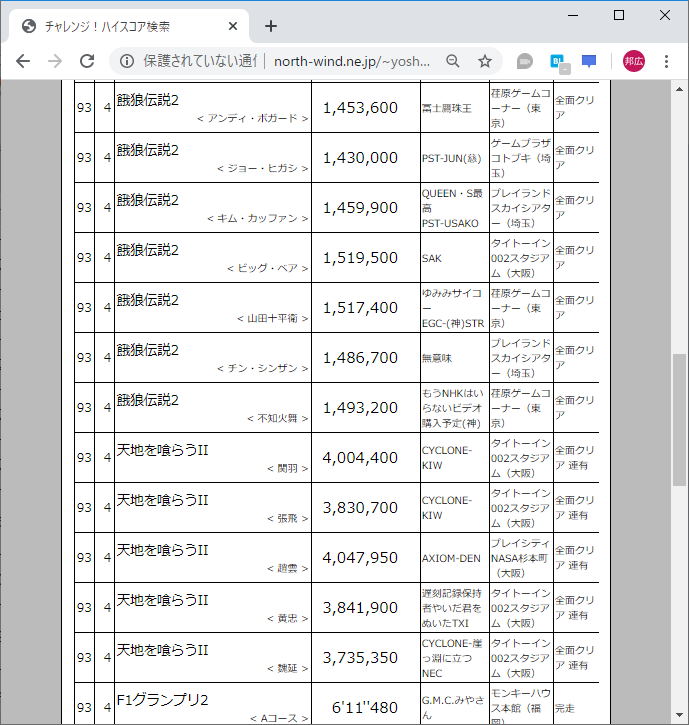Click player name AXIOM-DEN
Viewport: 689px width, 725px height.
tap(451, 559)
